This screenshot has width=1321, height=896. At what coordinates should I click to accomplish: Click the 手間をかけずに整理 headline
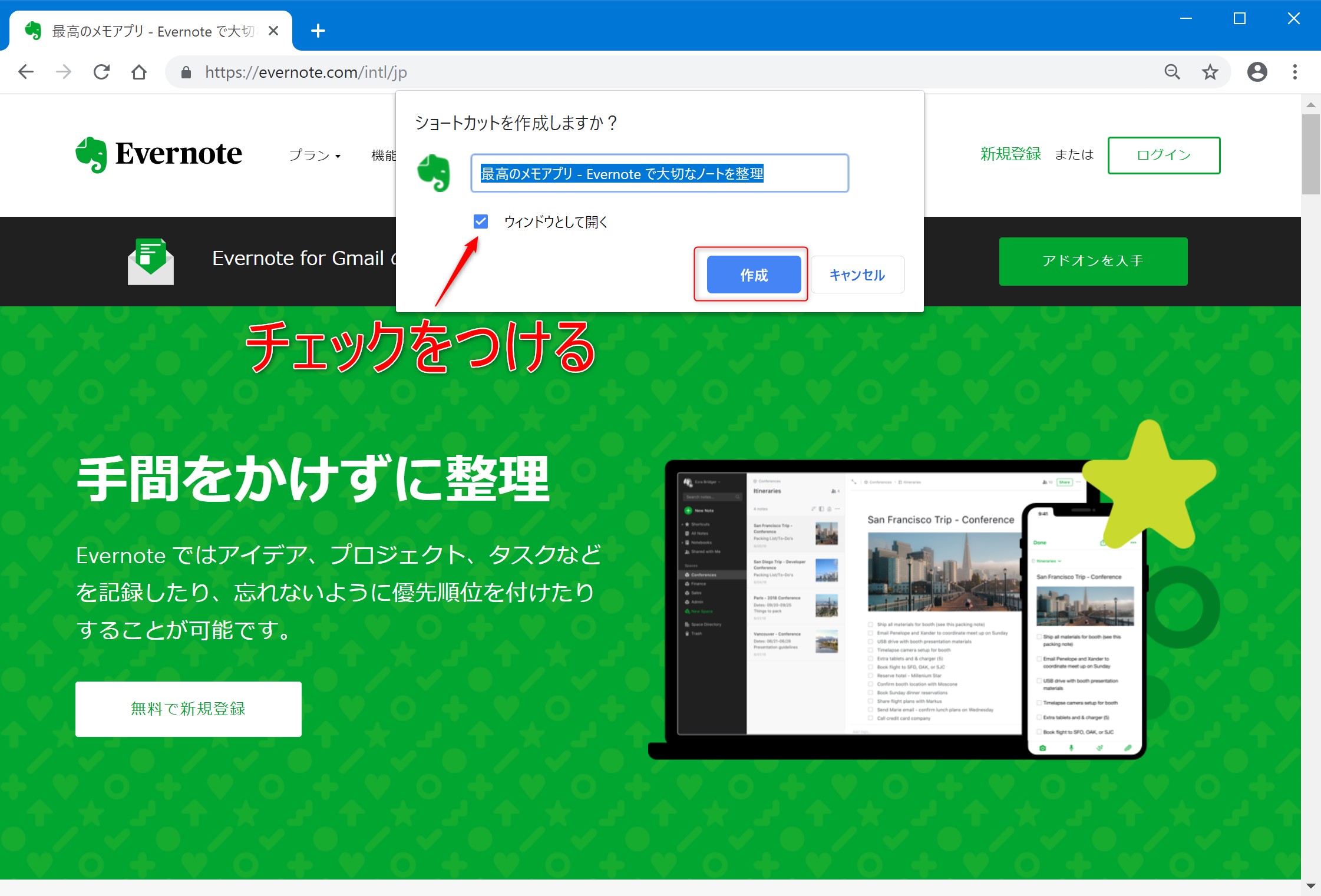[313, 478]
